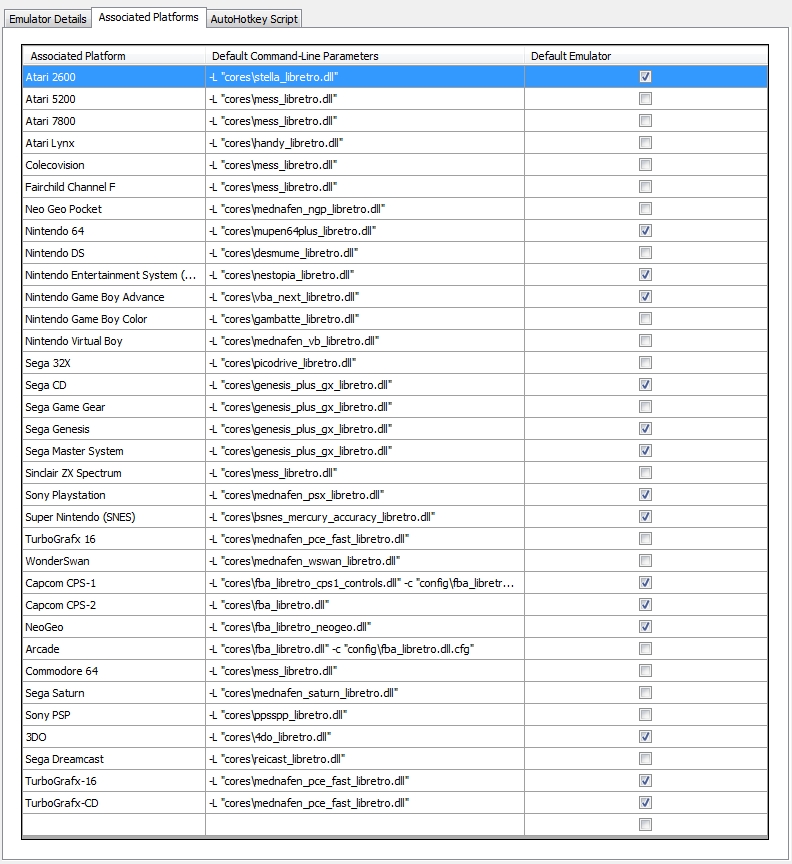Select the Commodore 64 platform cell
Screen dimensions: 792x864
tap(114, 671)
